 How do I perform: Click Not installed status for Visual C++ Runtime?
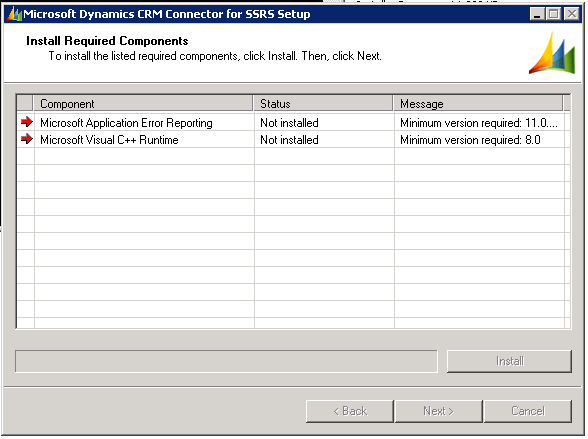click(x=289, y=140)
